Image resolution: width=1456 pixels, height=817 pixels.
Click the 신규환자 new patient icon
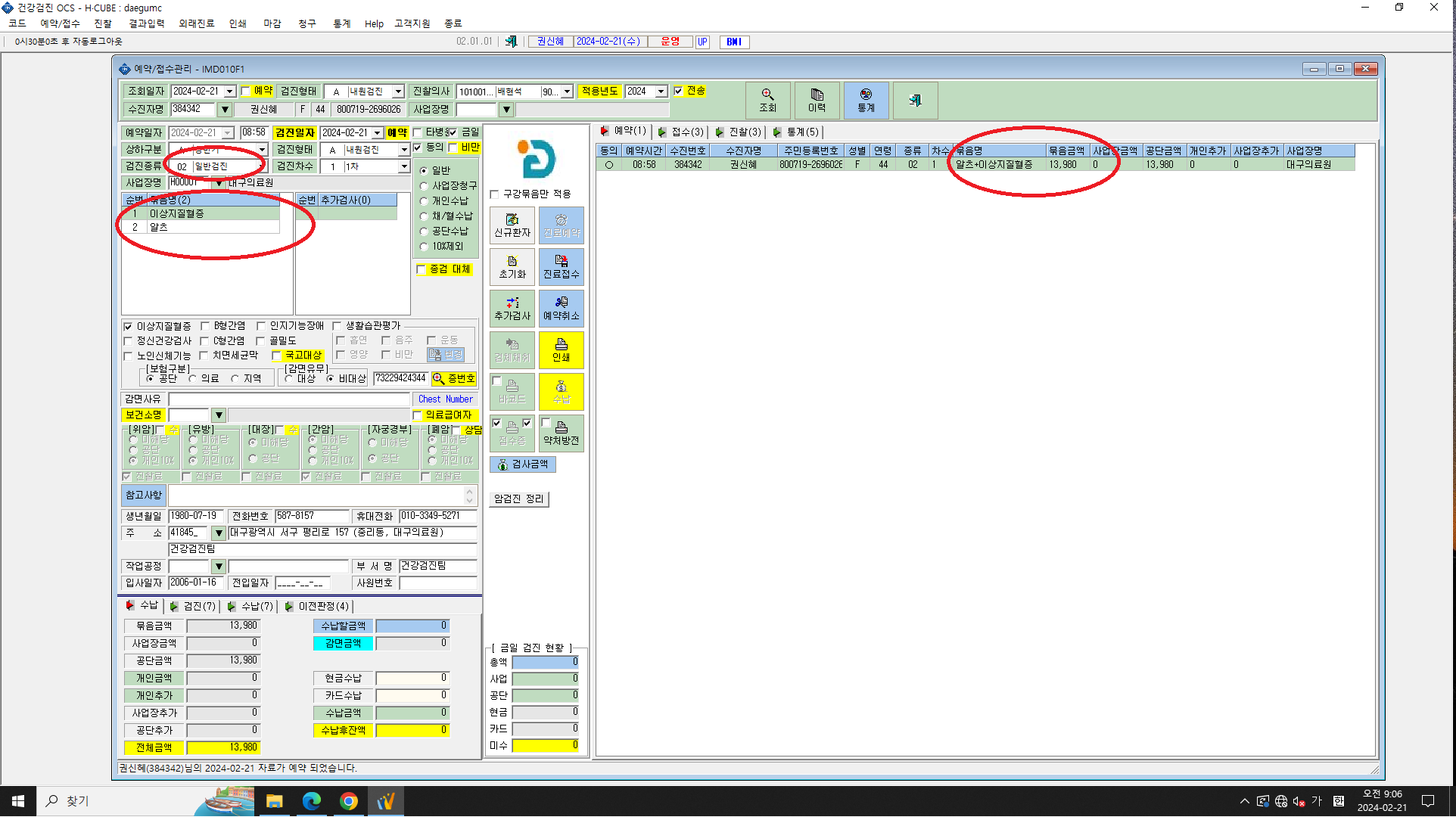512,225
